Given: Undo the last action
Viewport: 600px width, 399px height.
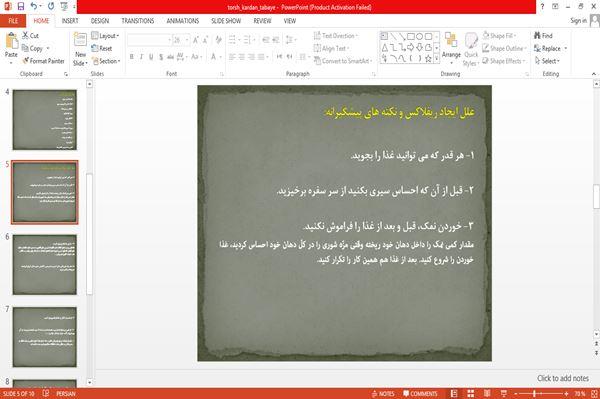Looking at the screenshot, I should [34, 6].
